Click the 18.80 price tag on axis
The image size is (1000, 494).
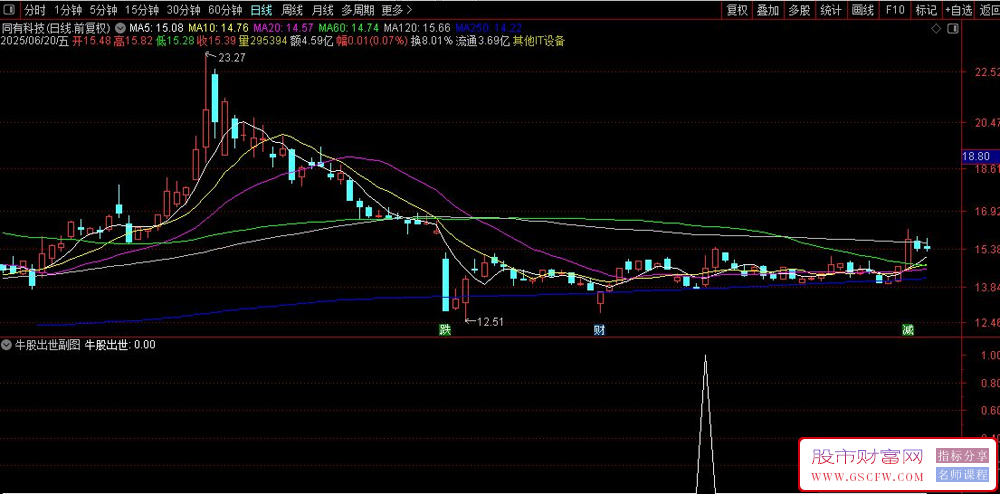click(x=980, y=156)
